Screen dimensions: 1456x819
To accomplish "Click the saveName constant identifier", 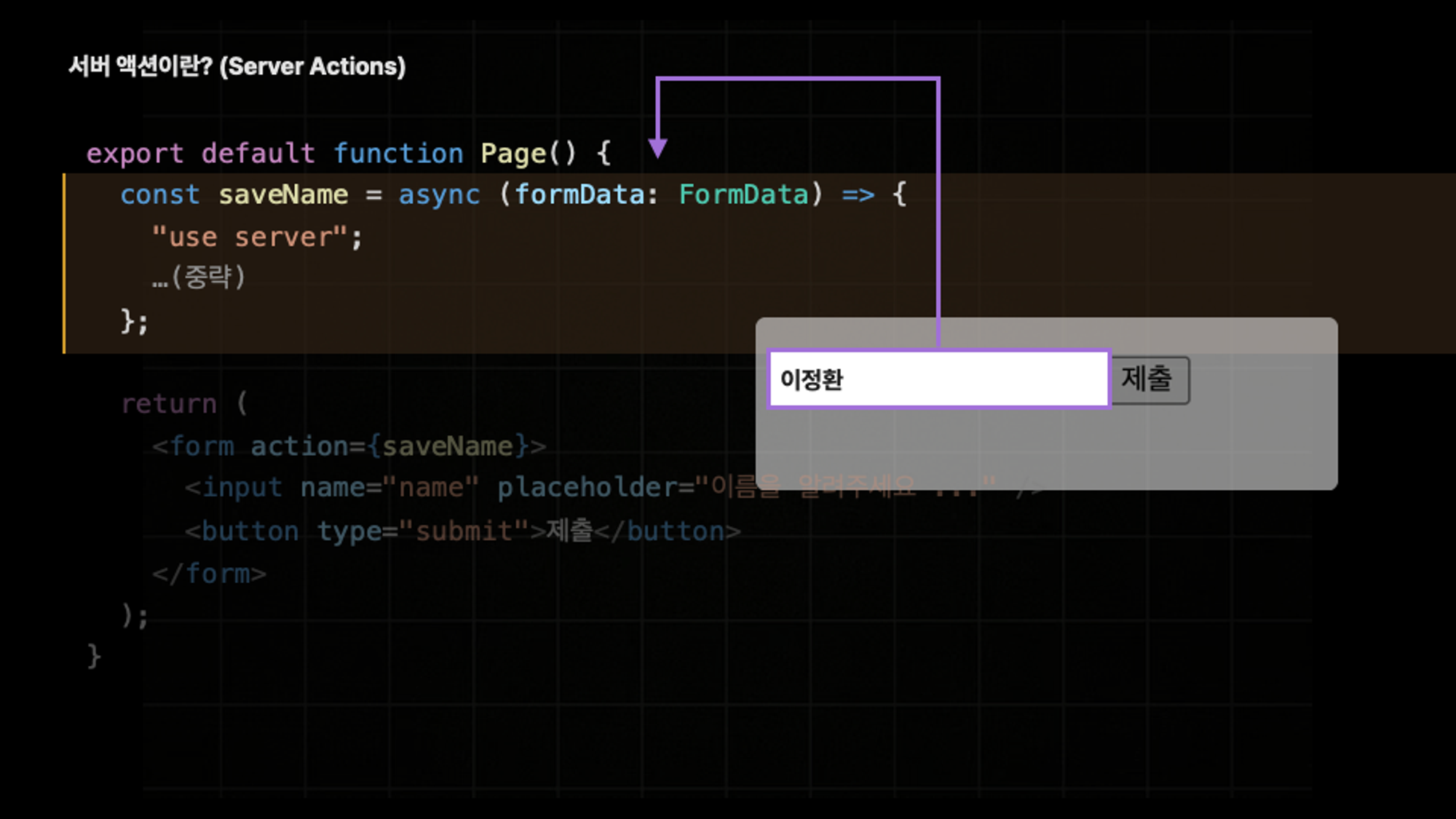I will click(283, 195).
